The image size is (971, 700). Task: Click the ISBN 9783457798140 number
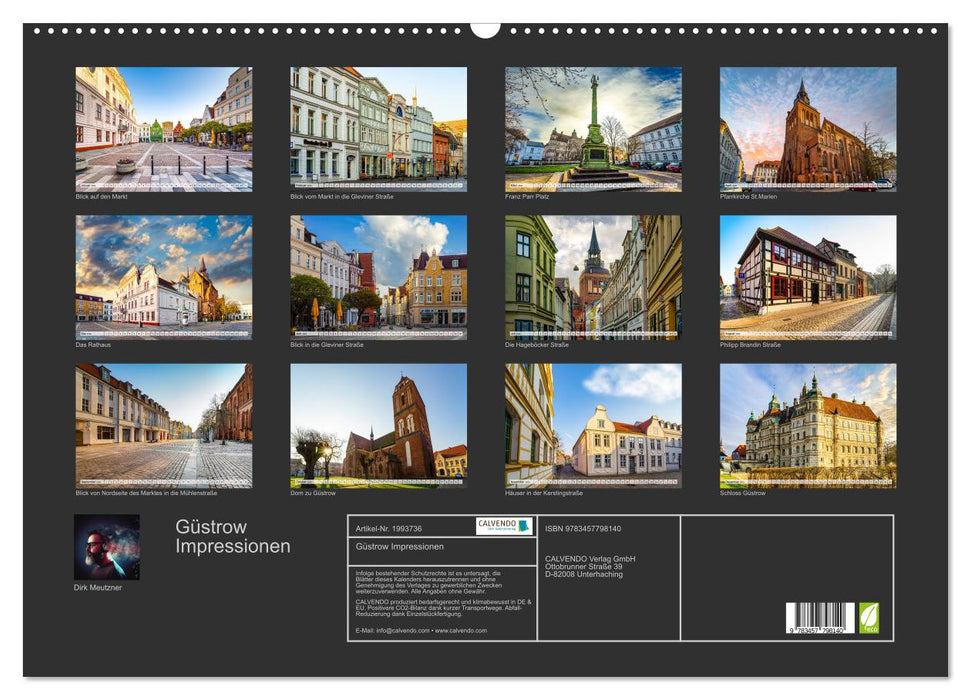pos(583,528)
